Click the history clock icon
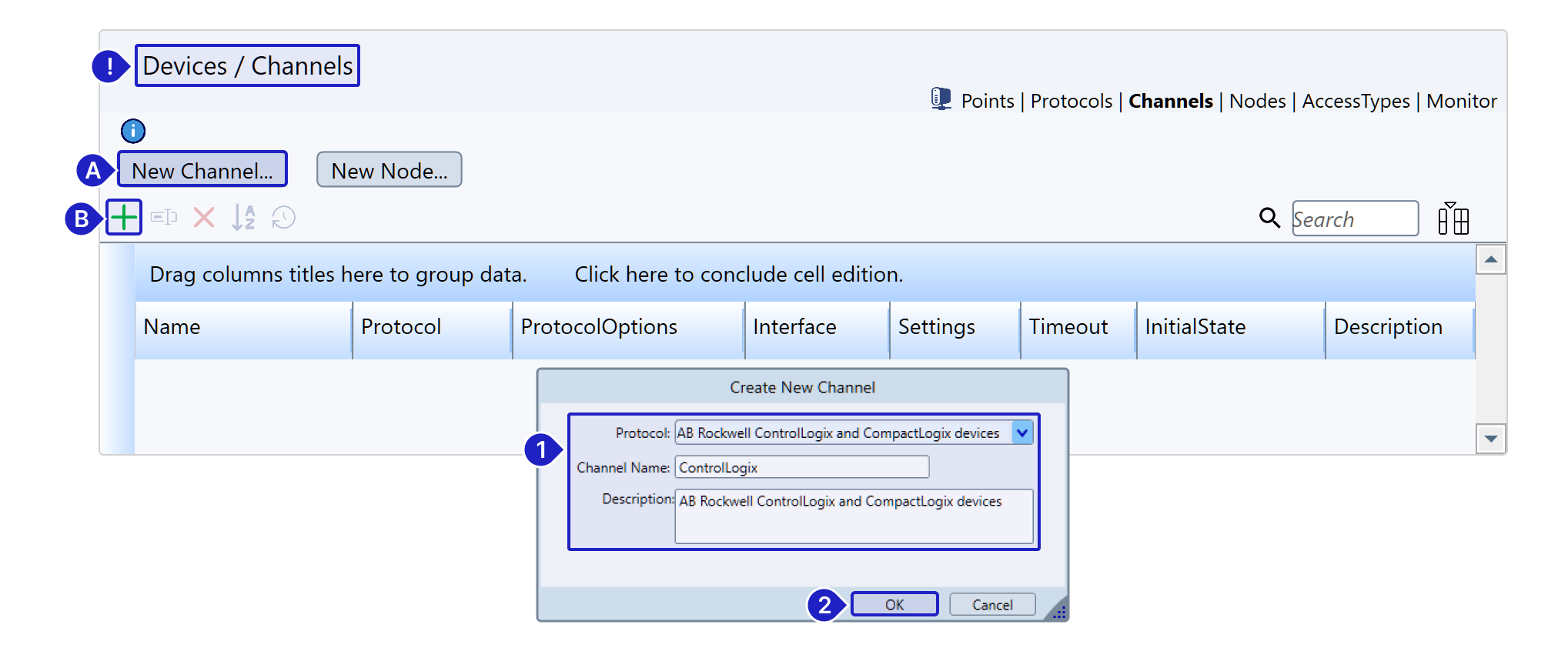 click(283, 218)
